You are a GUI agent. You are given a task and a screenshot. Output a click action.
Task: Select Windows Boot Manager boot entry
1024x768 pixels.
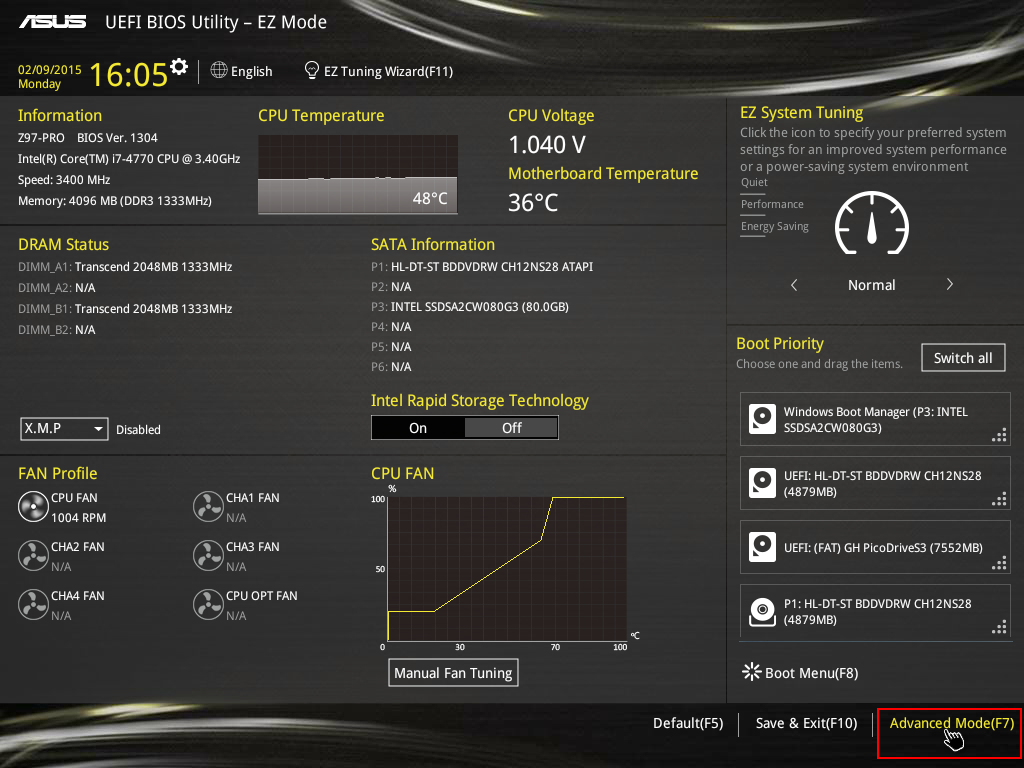tap(875, 419)
